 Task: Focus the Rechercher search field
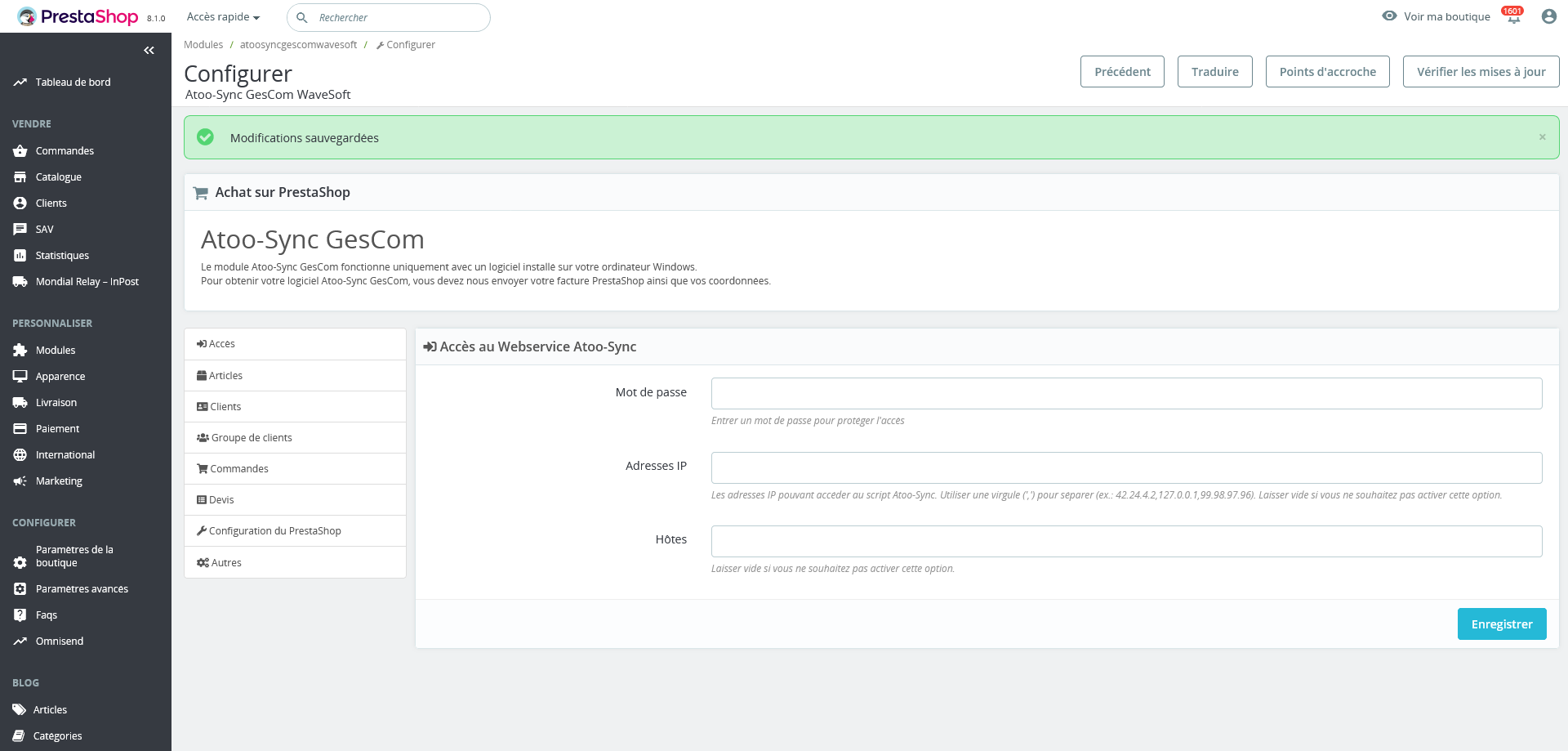tap(389, 17)
